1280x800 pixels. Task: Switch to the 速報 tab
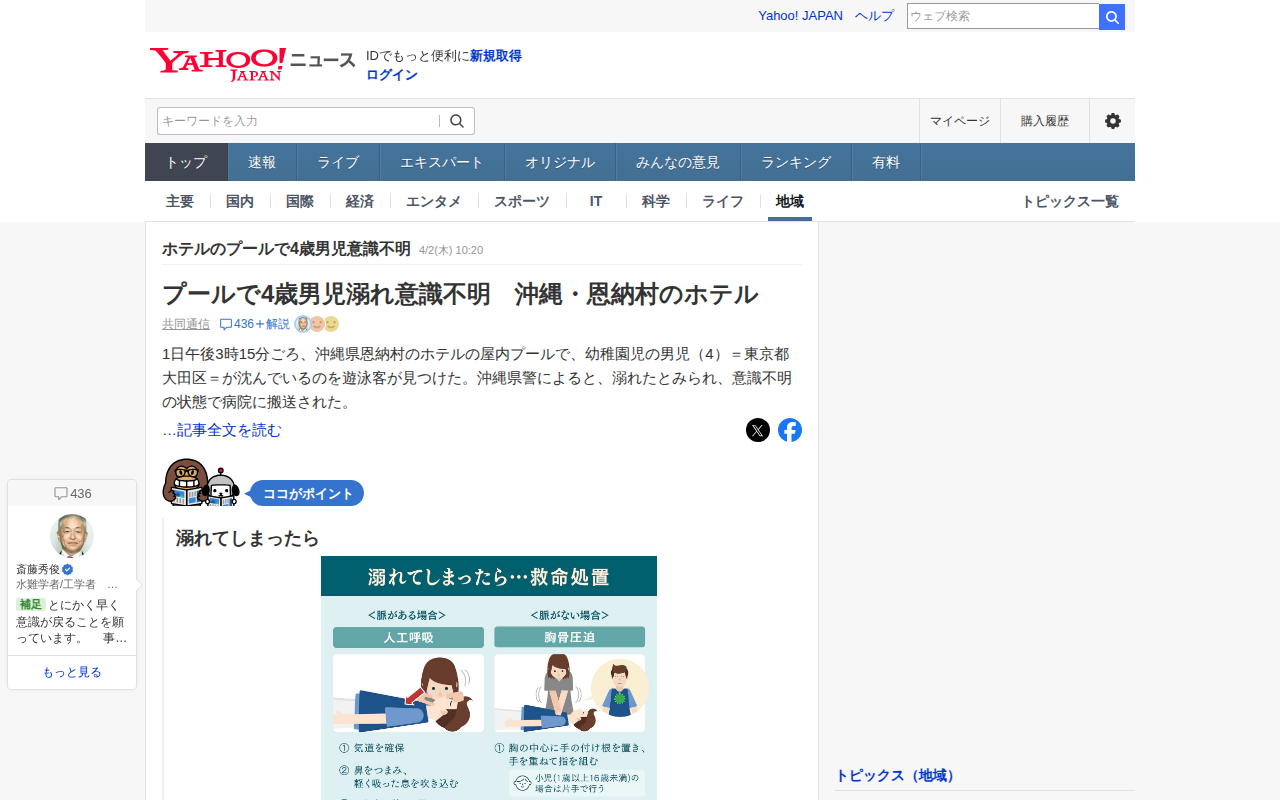[262, 162]
